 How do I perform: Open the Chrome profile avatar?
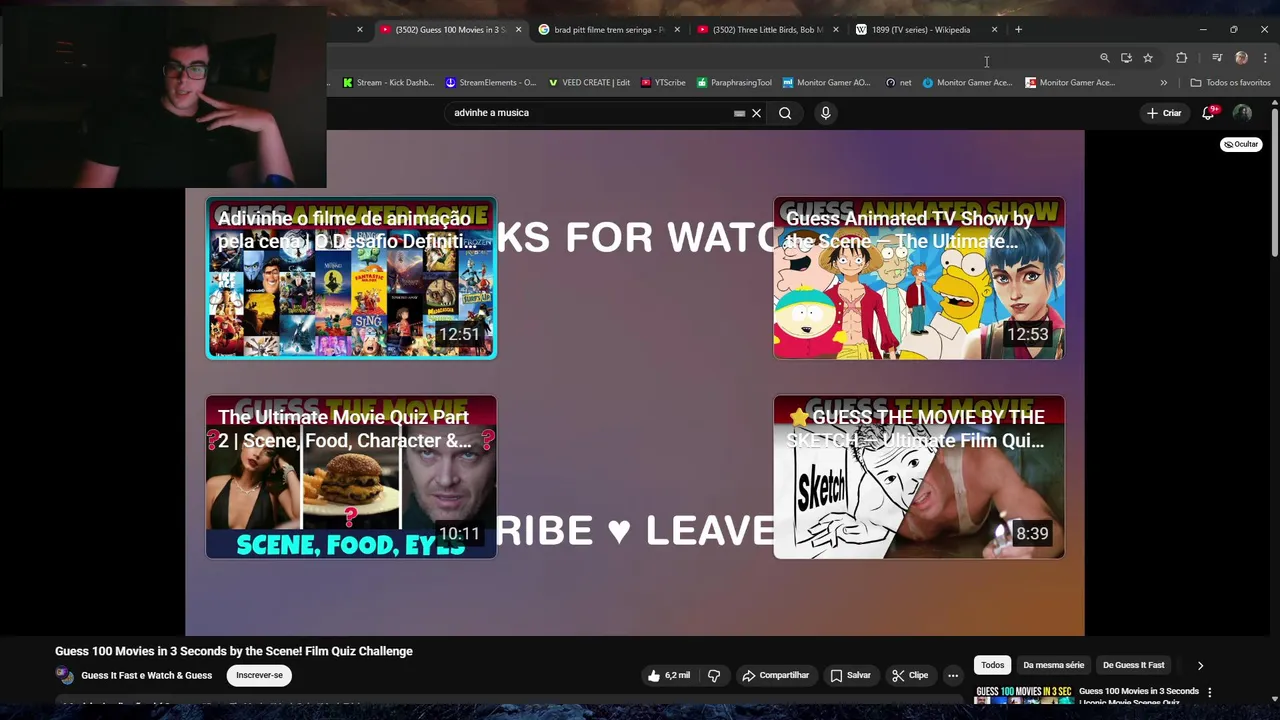click(x=1241, y=58)
